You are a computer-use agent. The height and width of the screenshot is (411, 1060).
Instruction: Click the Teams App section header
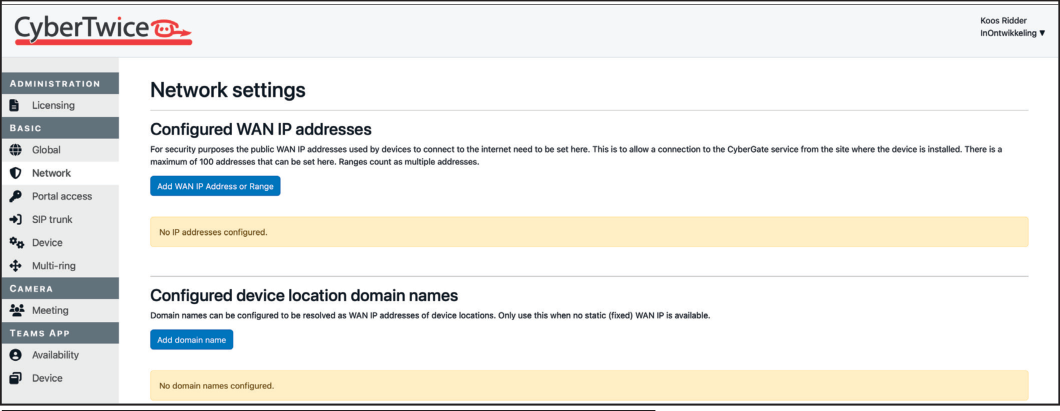60,333
